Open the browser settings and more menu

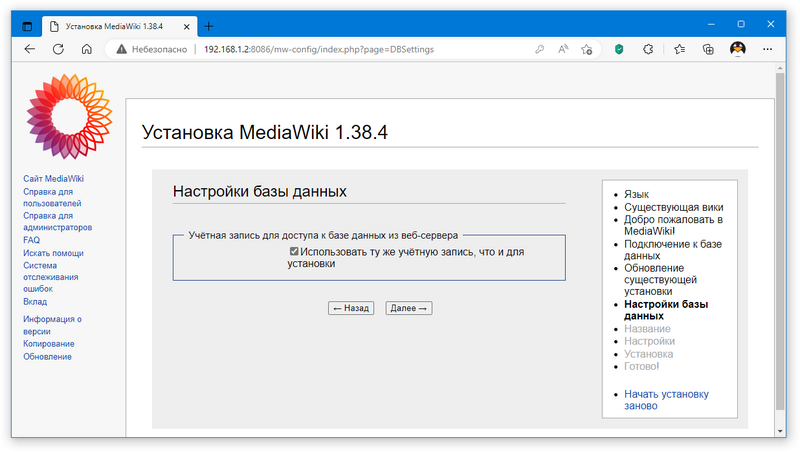click(767, 49)
